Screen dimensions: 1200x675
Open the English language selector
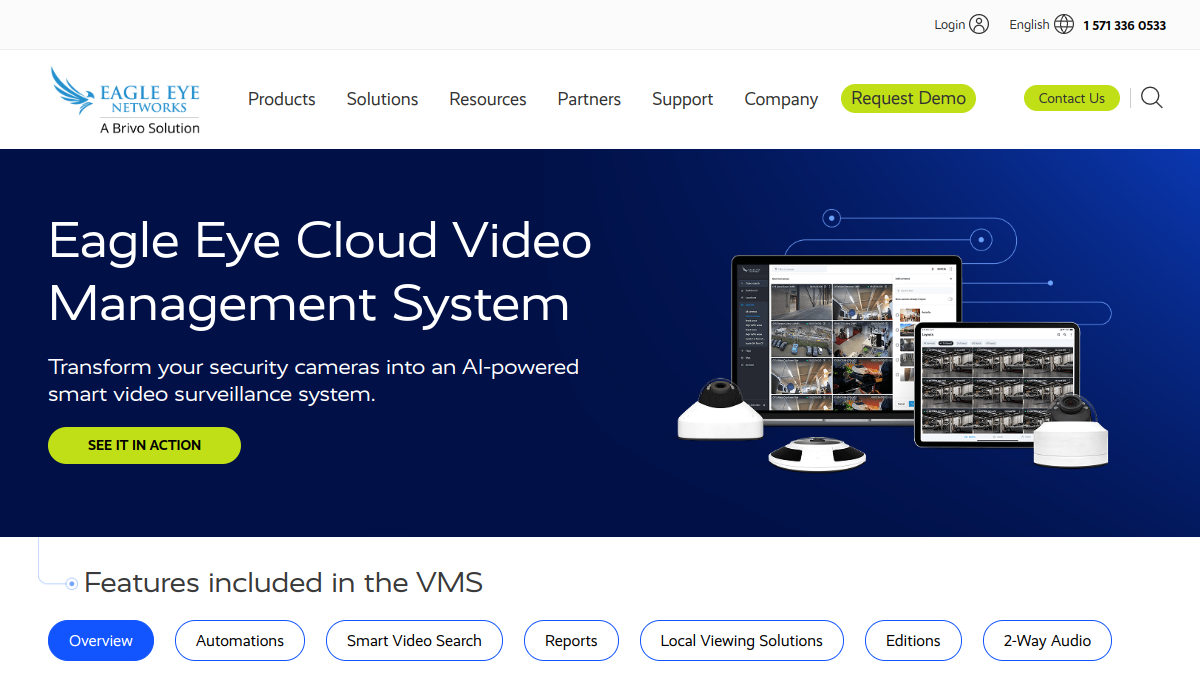[1029, 25]
